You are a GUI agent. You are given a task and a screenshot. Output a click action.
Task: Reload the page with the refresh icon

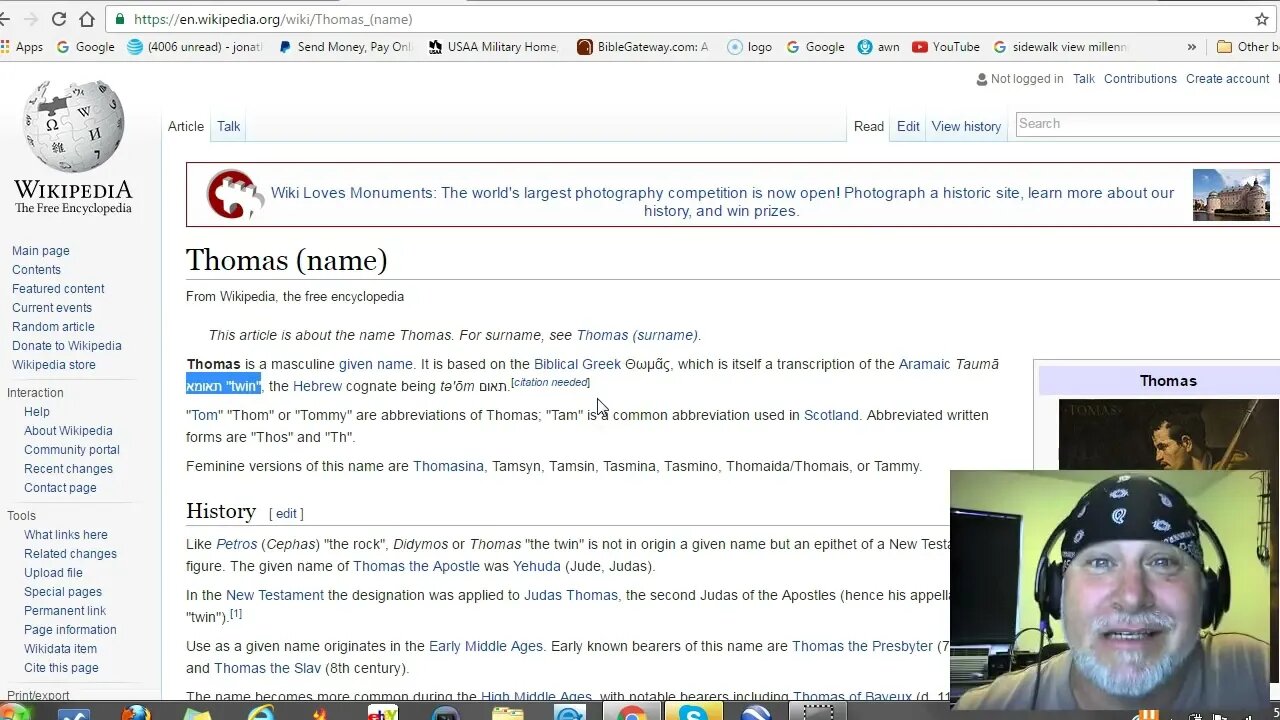tap(59, 19)
